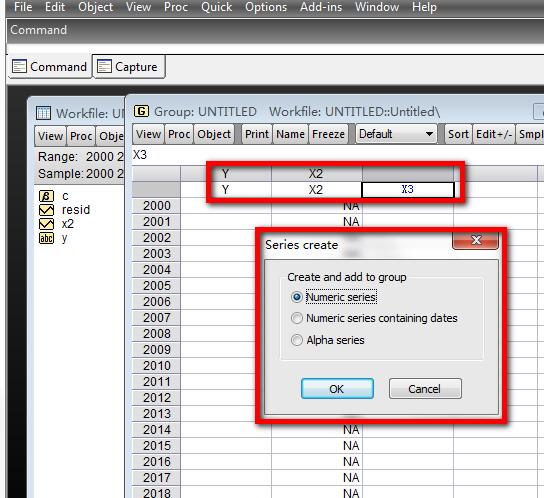
Task: Open the Object menu in menu bar
Action: pos(95,7)
